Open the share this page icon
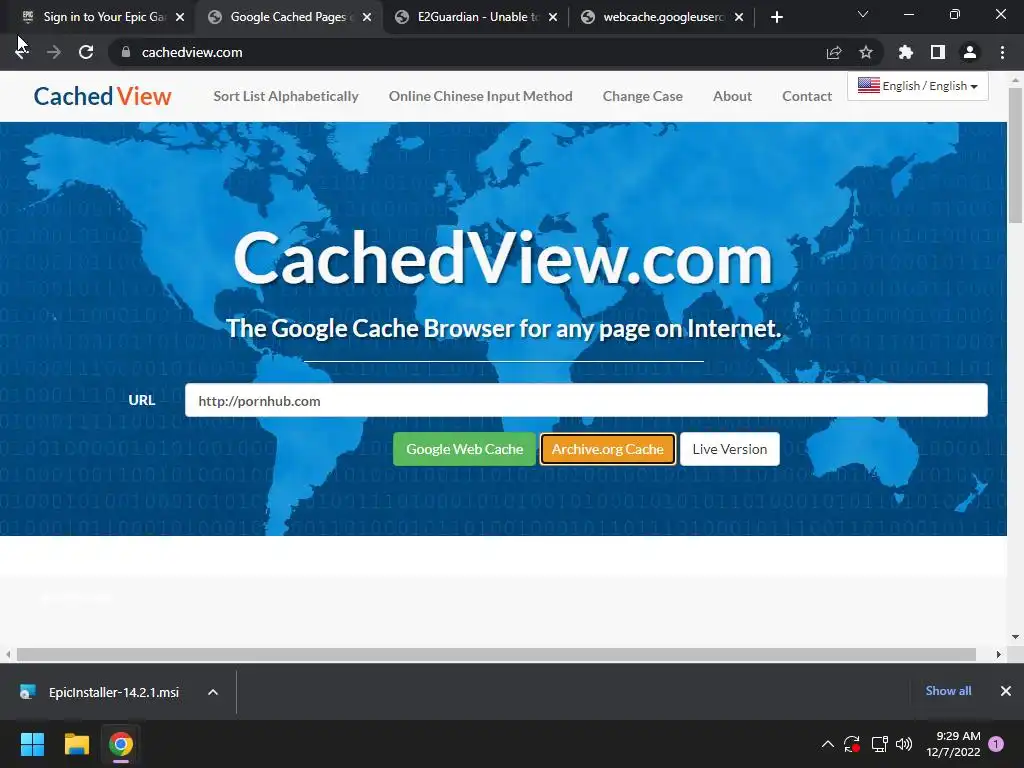 coord(834,52)
